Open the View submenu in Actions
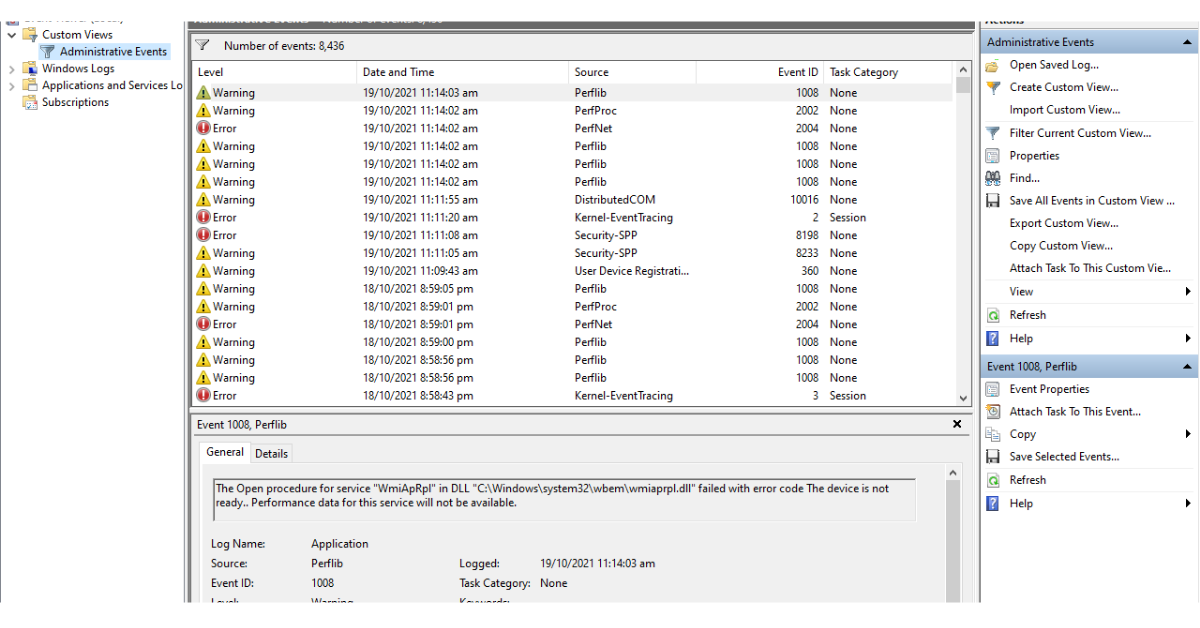Viewport: 1200px width, 628px height. [x=1188, y=292]
